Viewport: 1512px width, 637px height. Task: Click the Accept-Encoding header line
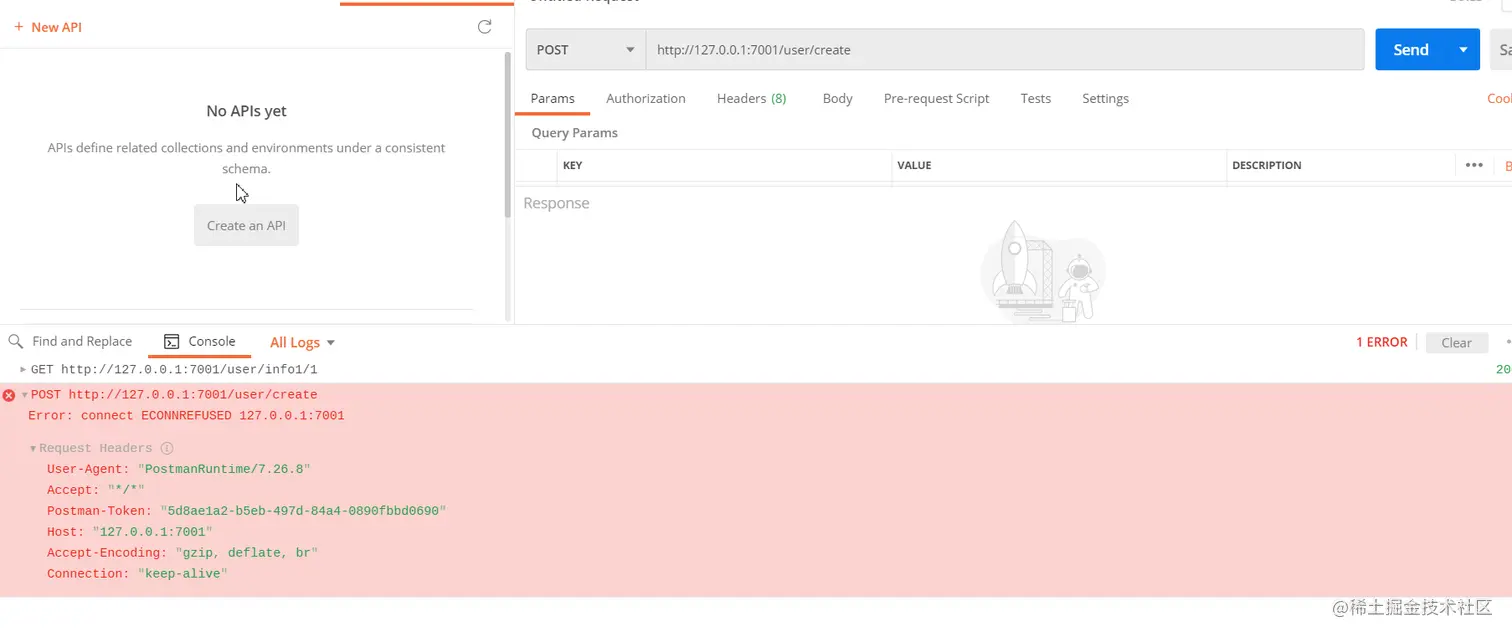pyautogui.click(x=182, y=553)
